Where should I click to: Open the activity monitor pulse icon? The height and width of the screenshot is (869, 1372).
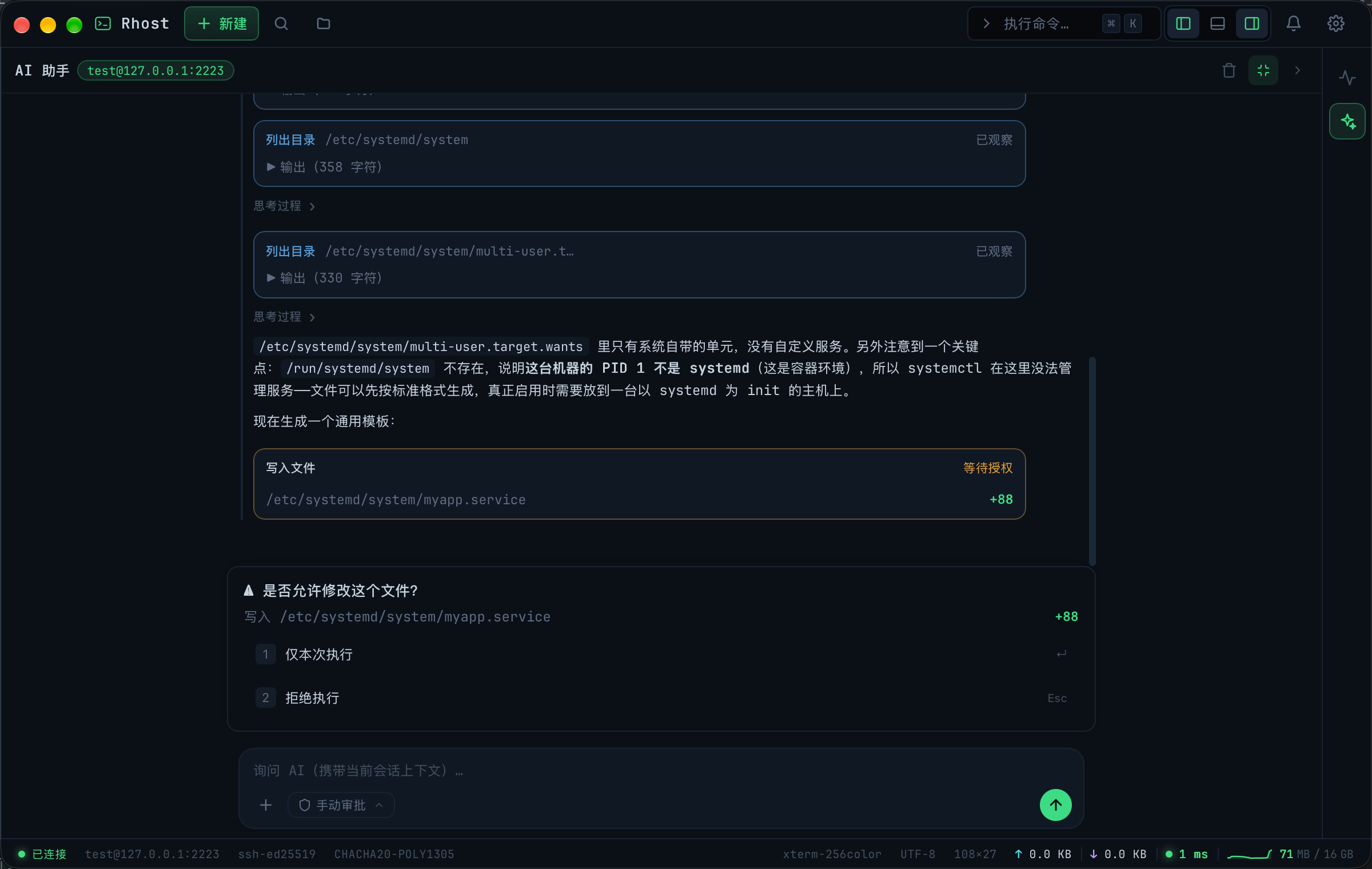click(x=1347, y=77)
